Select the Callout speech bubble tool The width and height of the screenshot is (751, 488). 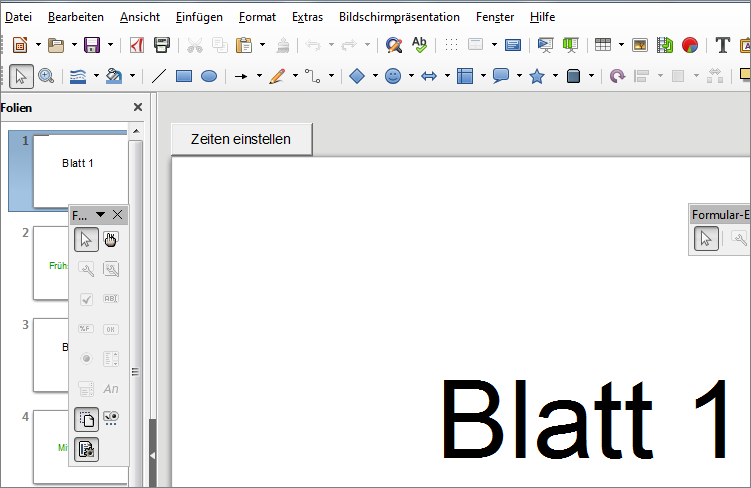point(501,76)
